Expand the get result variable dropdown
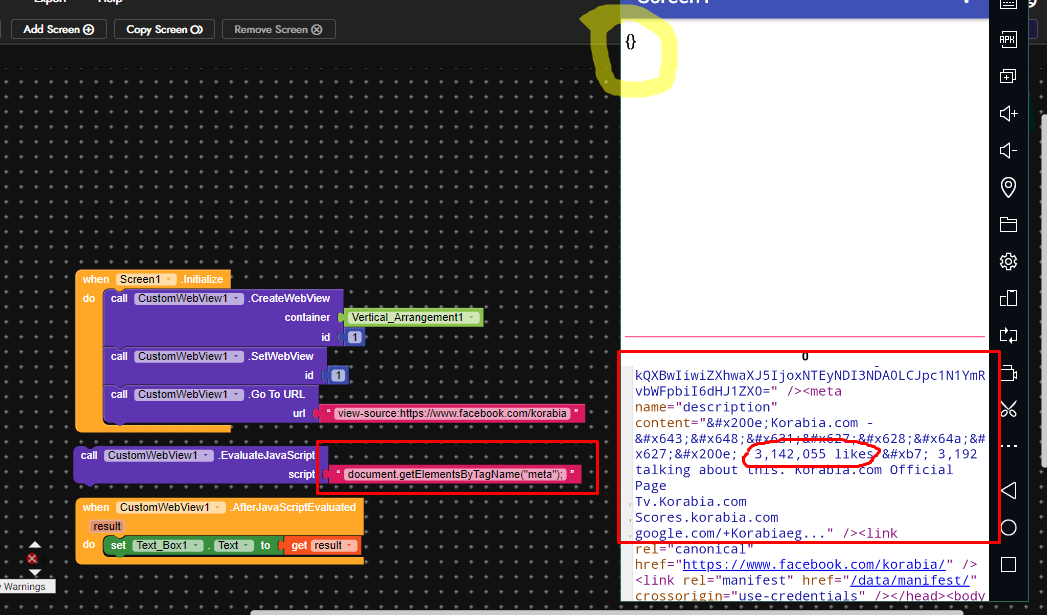Image resolution: width=1047 pixels, height=615 pixels. tap(349, 546)
